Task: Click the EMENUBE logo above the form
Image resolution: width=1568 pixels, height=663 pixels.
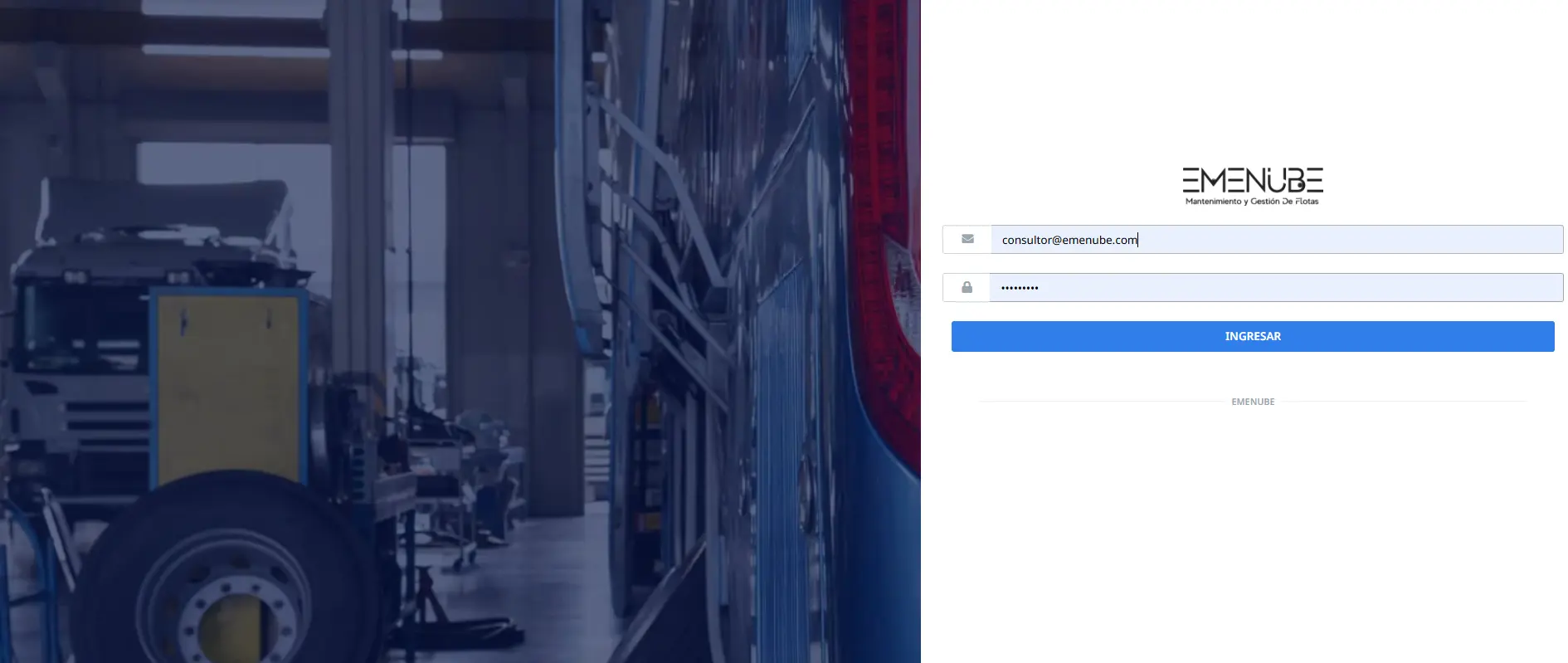Action: point(1253,186)
